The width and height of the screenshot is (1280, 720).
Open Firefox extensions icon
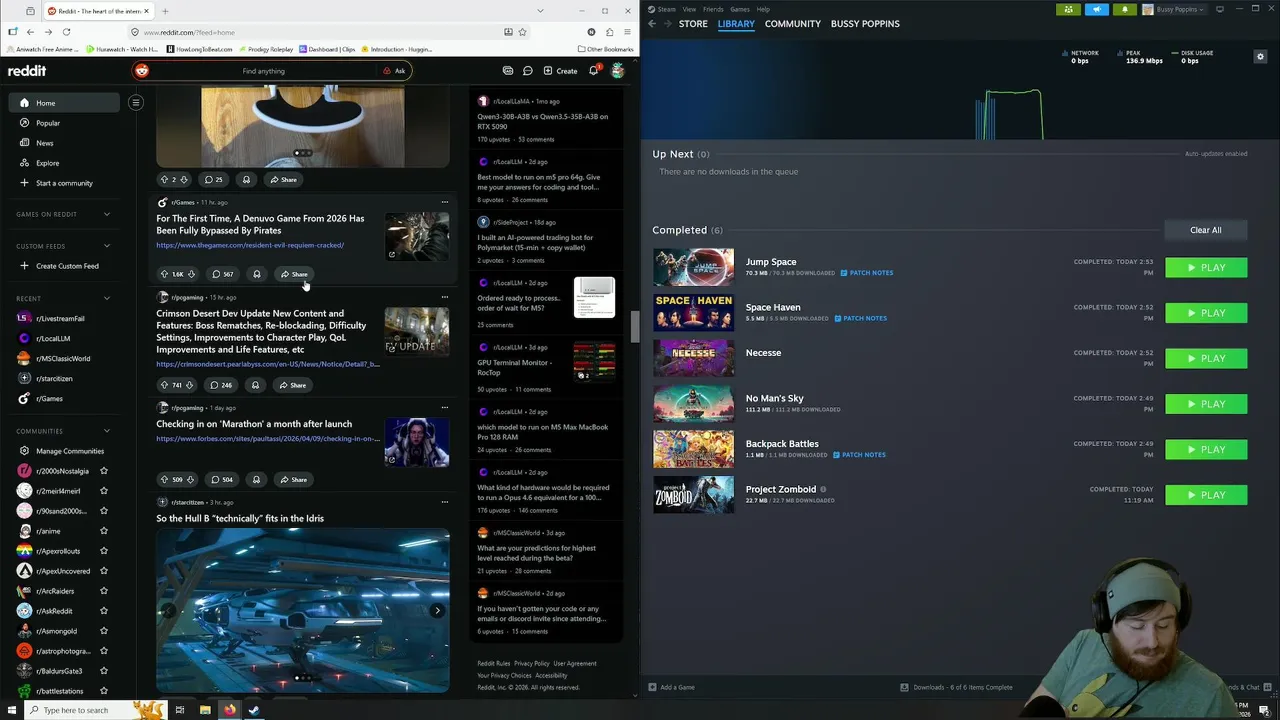607,32
